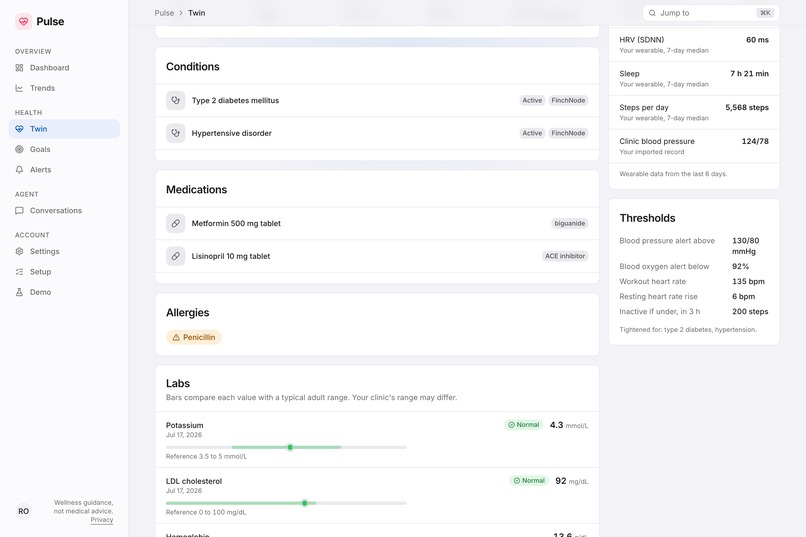Click the Active tag on Type 2 diabetes
The height and width of the screenshot is (537, 806).
532,101
